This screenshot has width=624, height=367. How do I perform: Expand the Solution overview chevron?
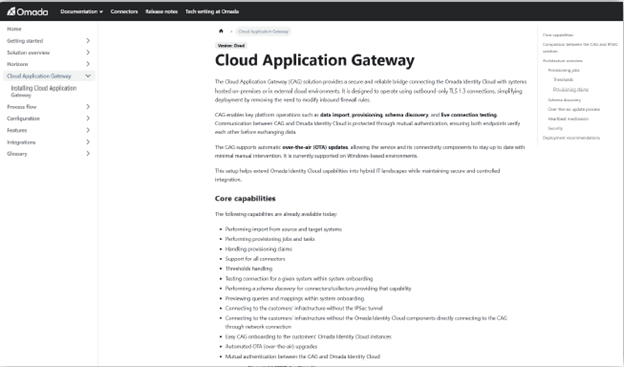88,53
